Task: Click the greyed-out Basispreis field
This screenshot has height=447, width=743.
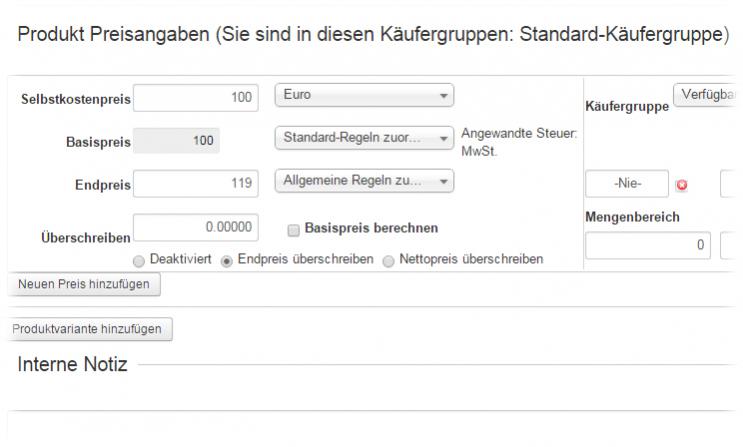Action: (177, 141)
